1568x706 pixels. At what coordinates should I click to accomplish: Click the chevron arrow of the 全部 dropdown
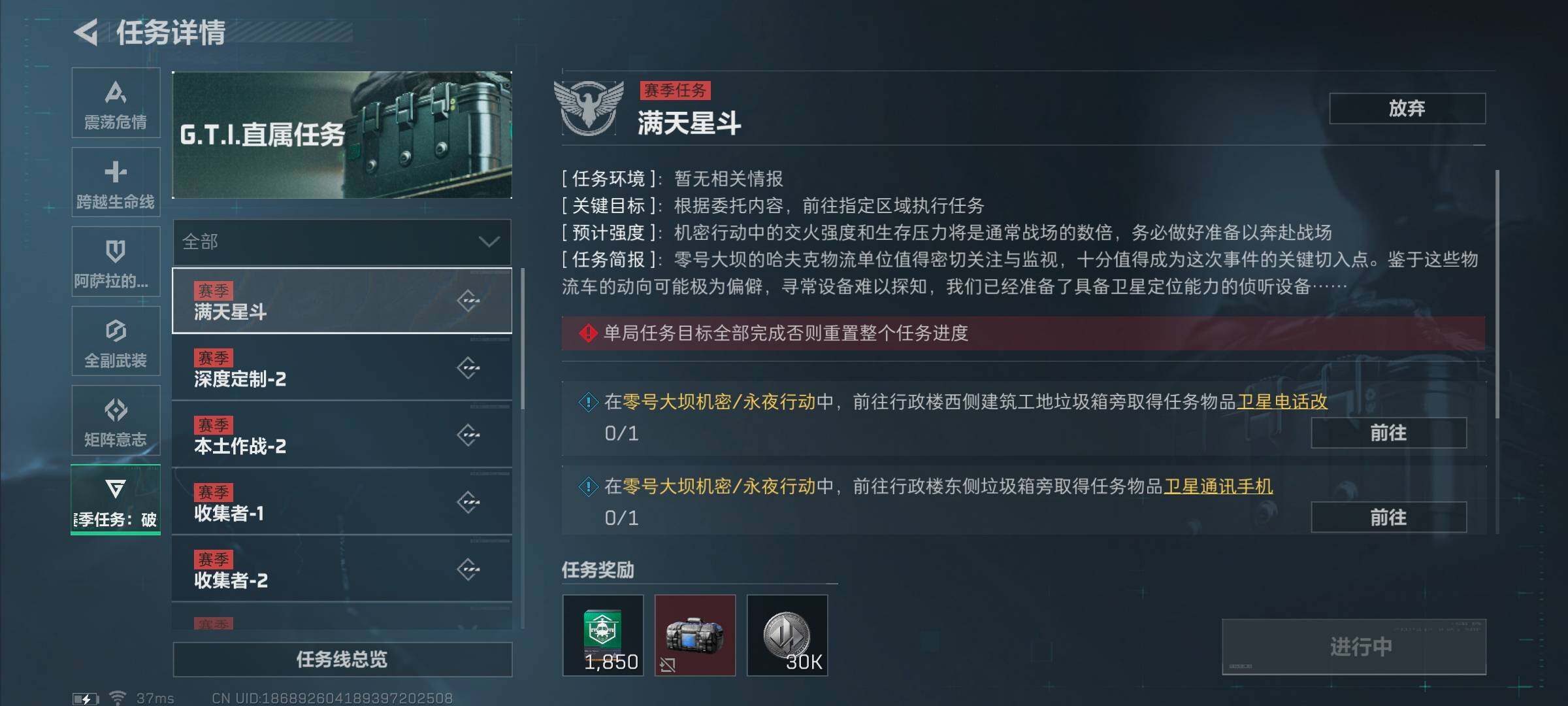[489, 242]
